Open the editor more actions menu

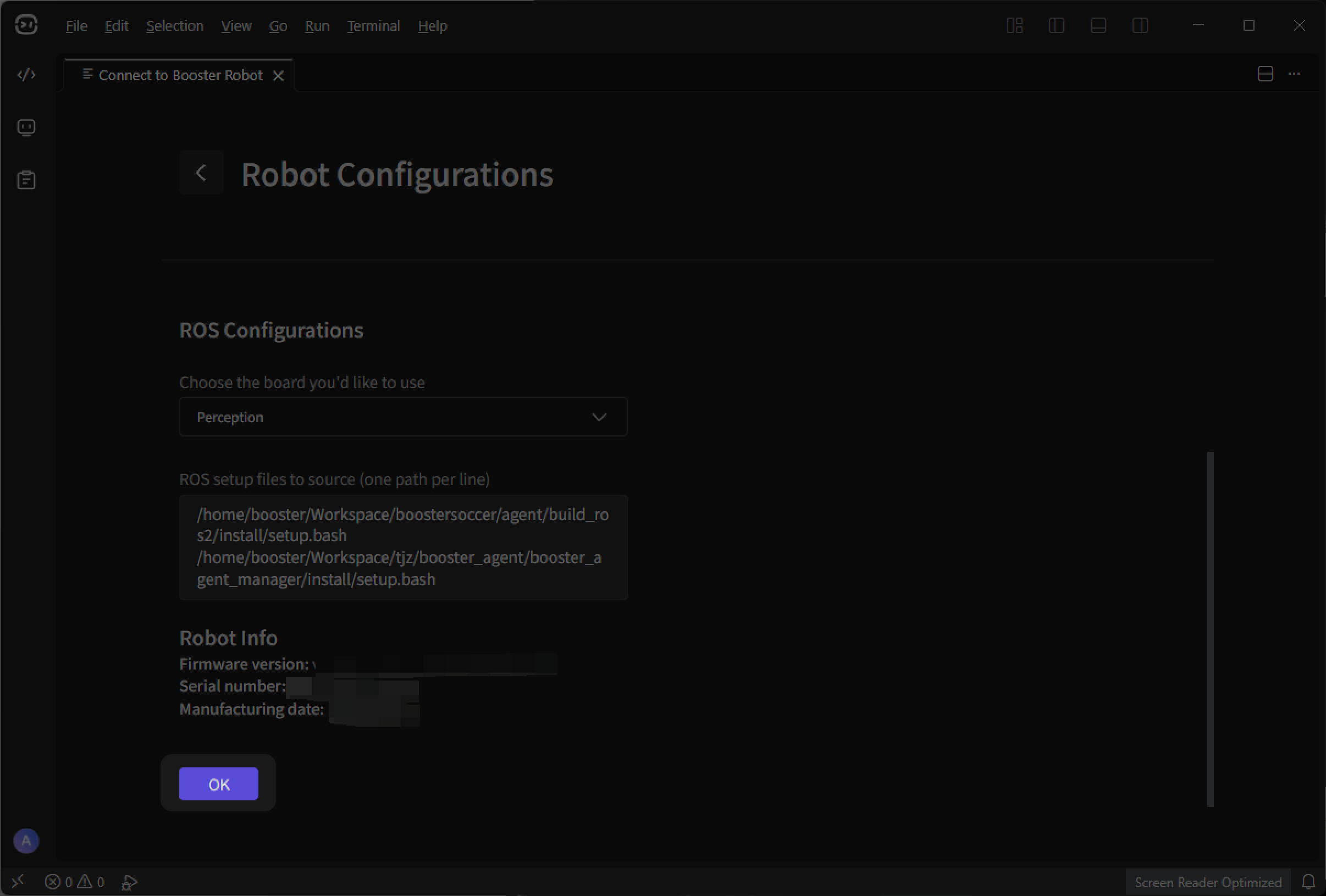pyautogui.click(x=1294, y=74)
